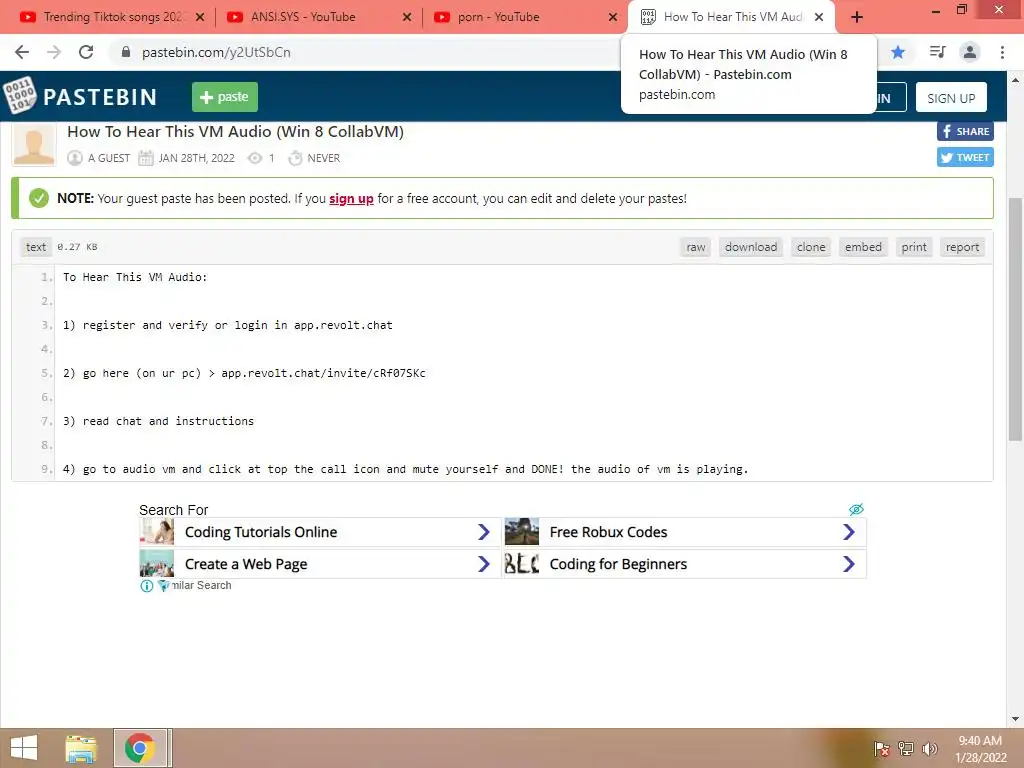This screenshot has width=1024, height=768.
Task: Open the media control playlist icon
Action: [x=937, y=52]
